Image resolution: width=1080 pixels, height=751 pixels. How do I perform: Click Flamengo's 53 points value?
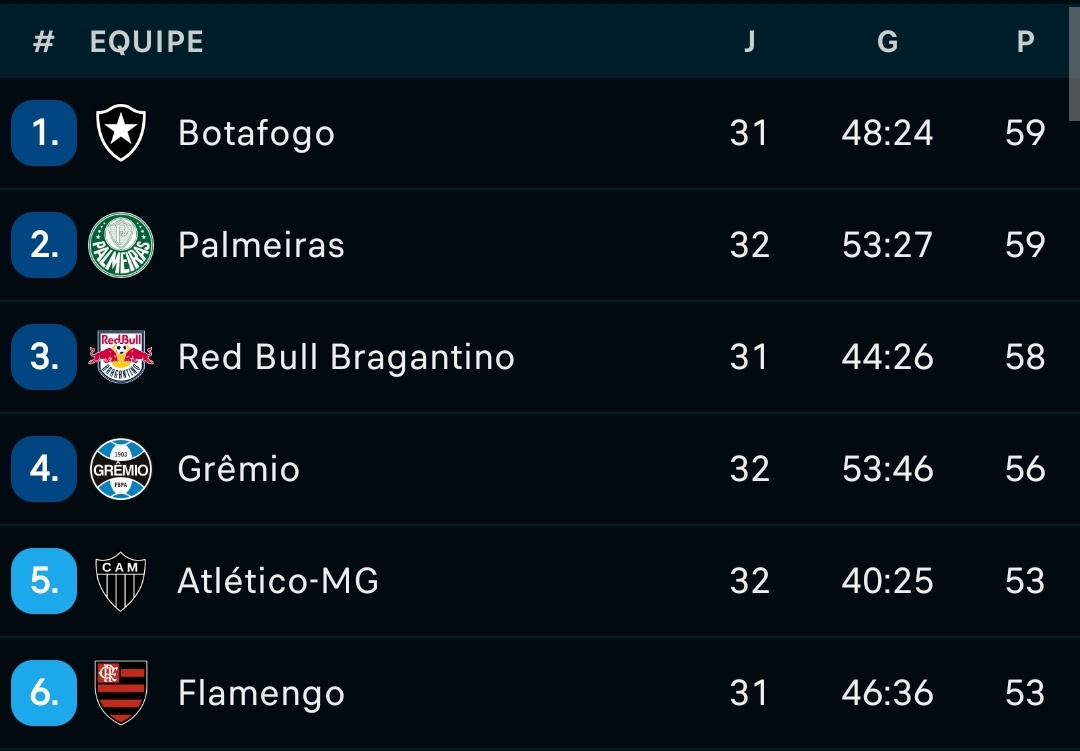pyautogui.click(x=1025, y=693)
